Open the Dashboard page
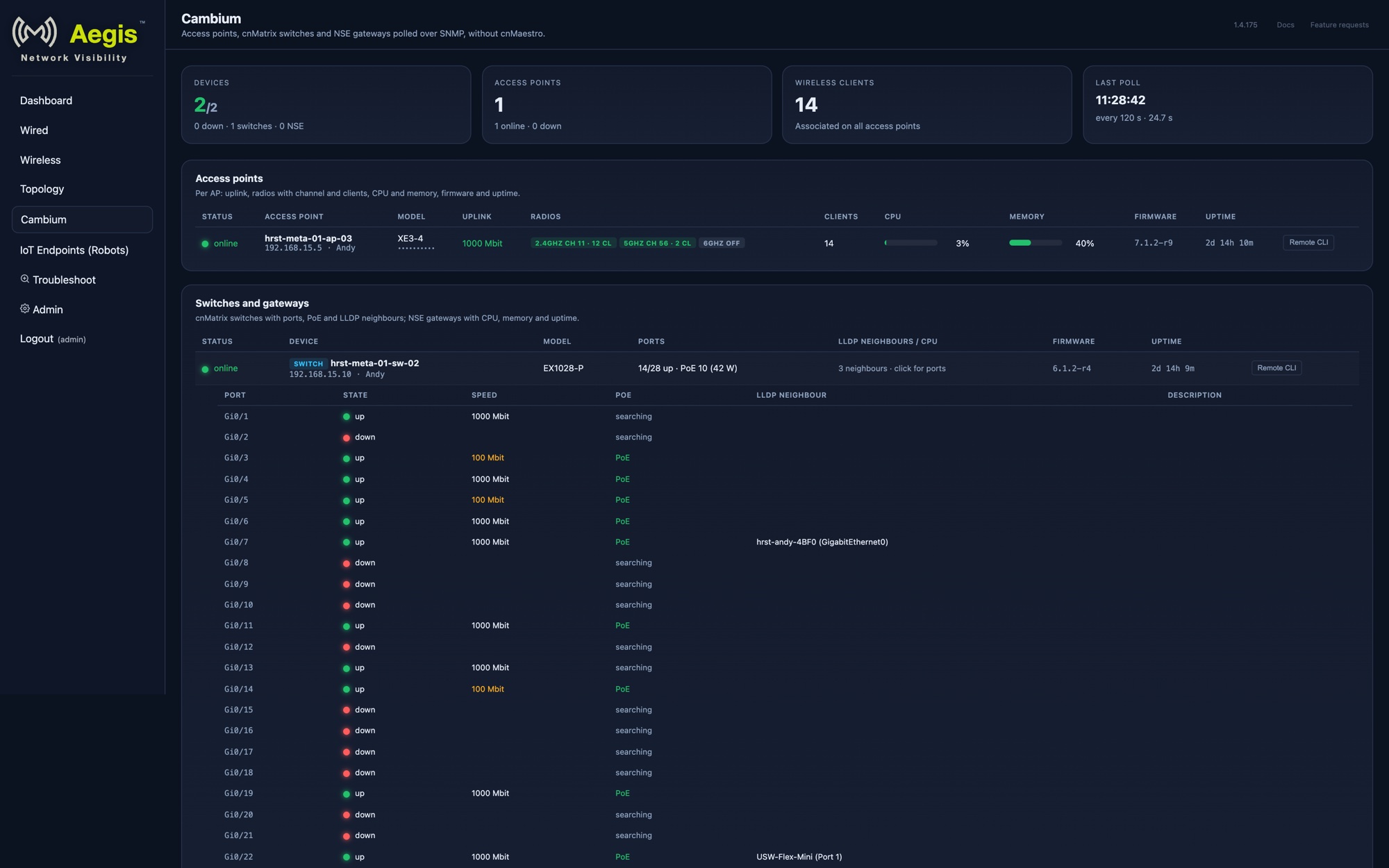 pos(46,101)
